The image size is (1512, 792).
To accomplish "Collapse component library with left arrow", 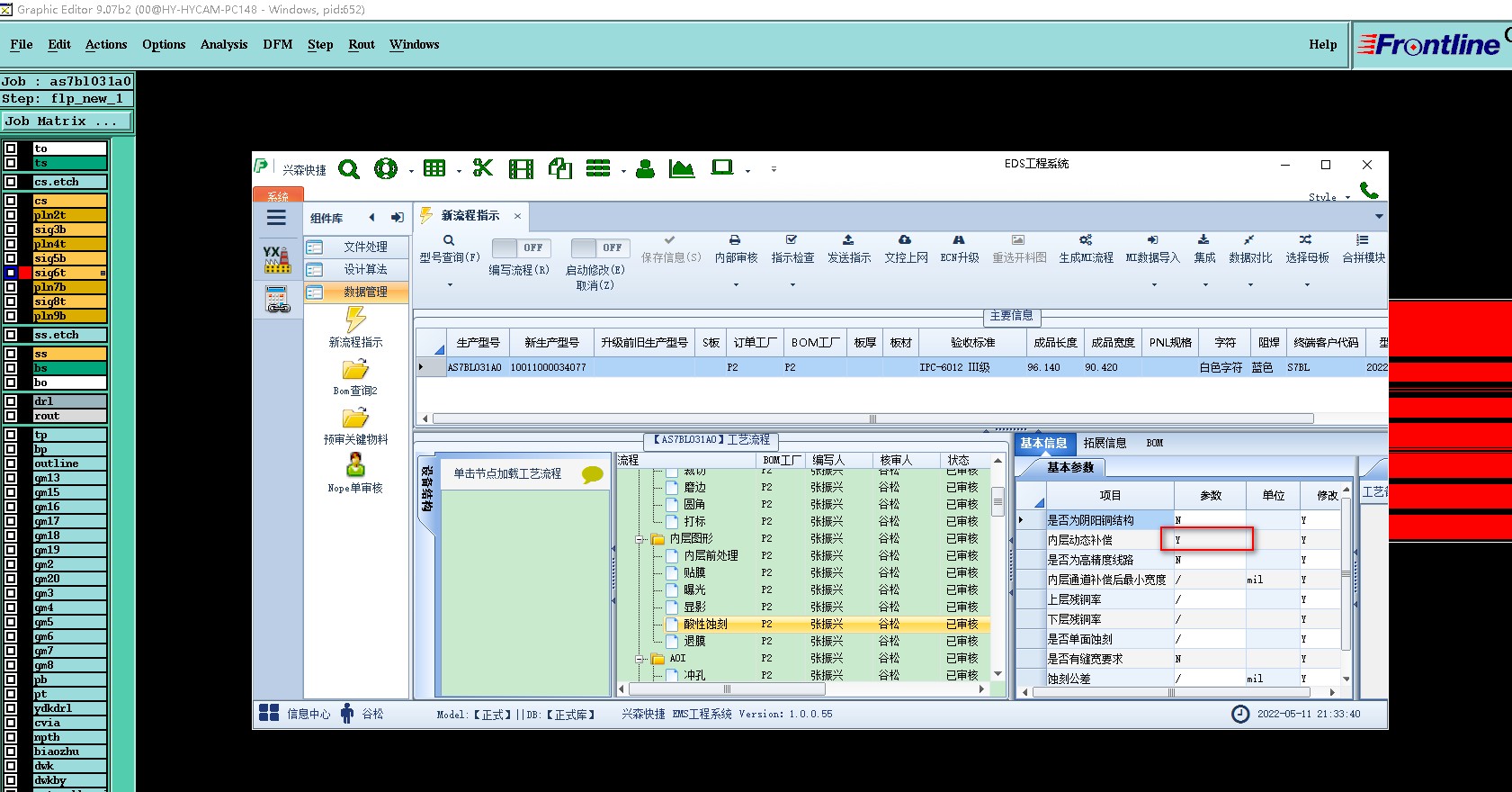I will 371,218.
